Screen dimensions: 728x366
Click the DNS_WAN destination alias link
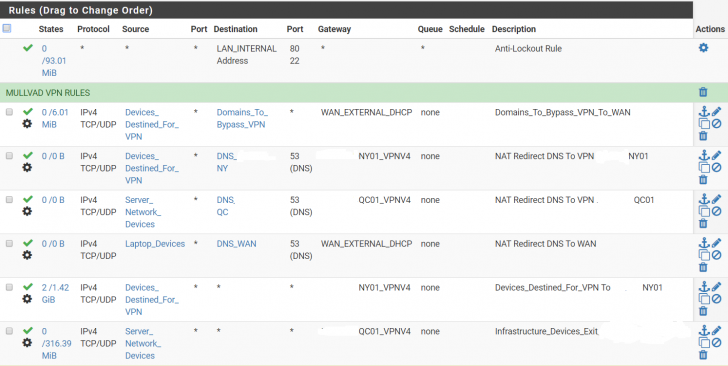[236, 243]
